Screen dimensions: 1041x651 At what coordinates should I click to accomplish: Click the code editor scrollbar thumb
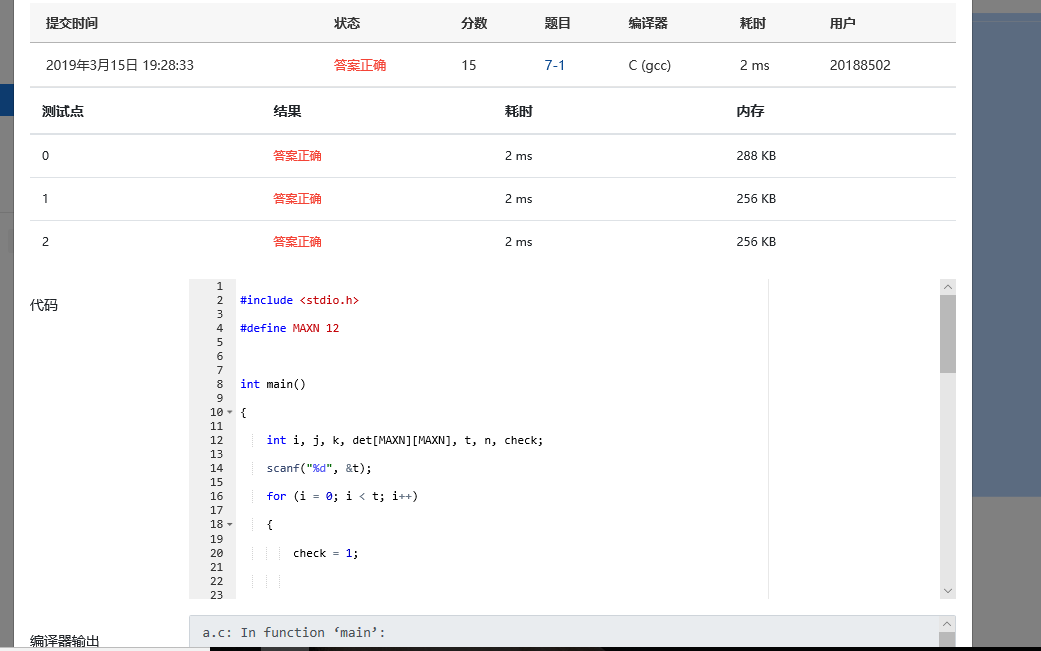tap(947, 334)
